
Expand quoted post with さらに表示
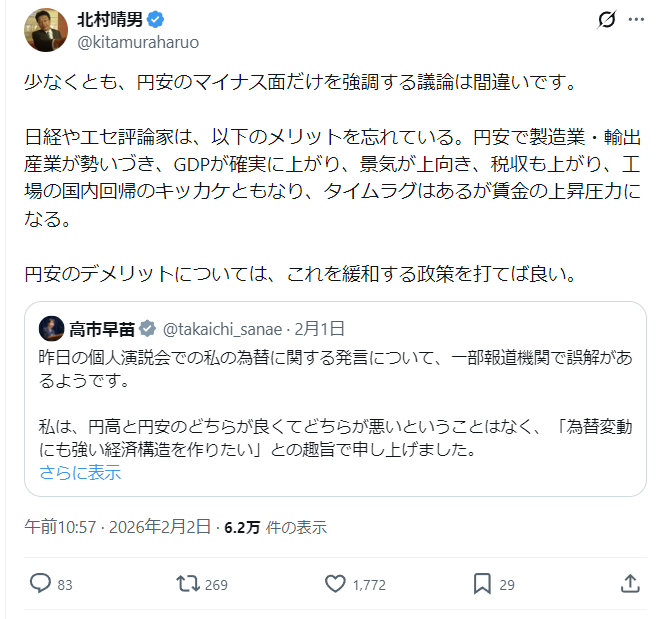80,474
